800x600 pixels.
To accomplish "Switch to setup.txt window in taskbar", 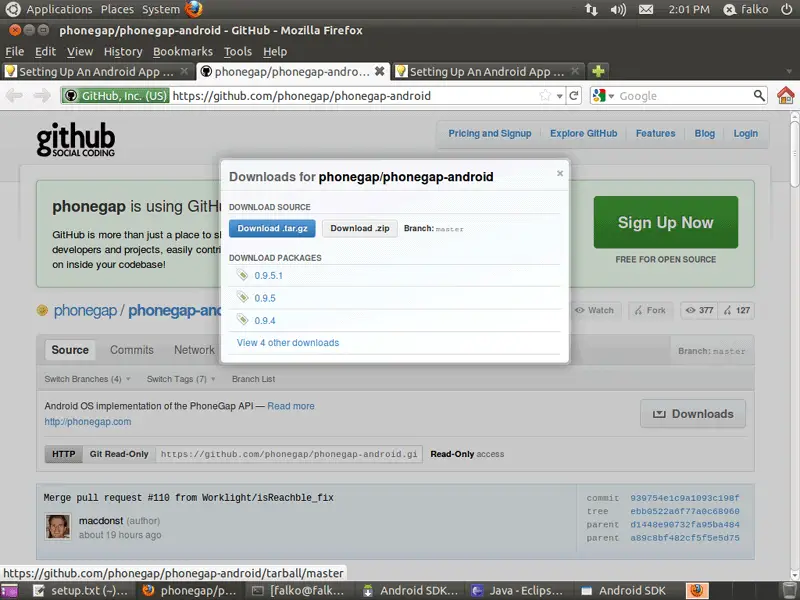I will coord(81,590).
